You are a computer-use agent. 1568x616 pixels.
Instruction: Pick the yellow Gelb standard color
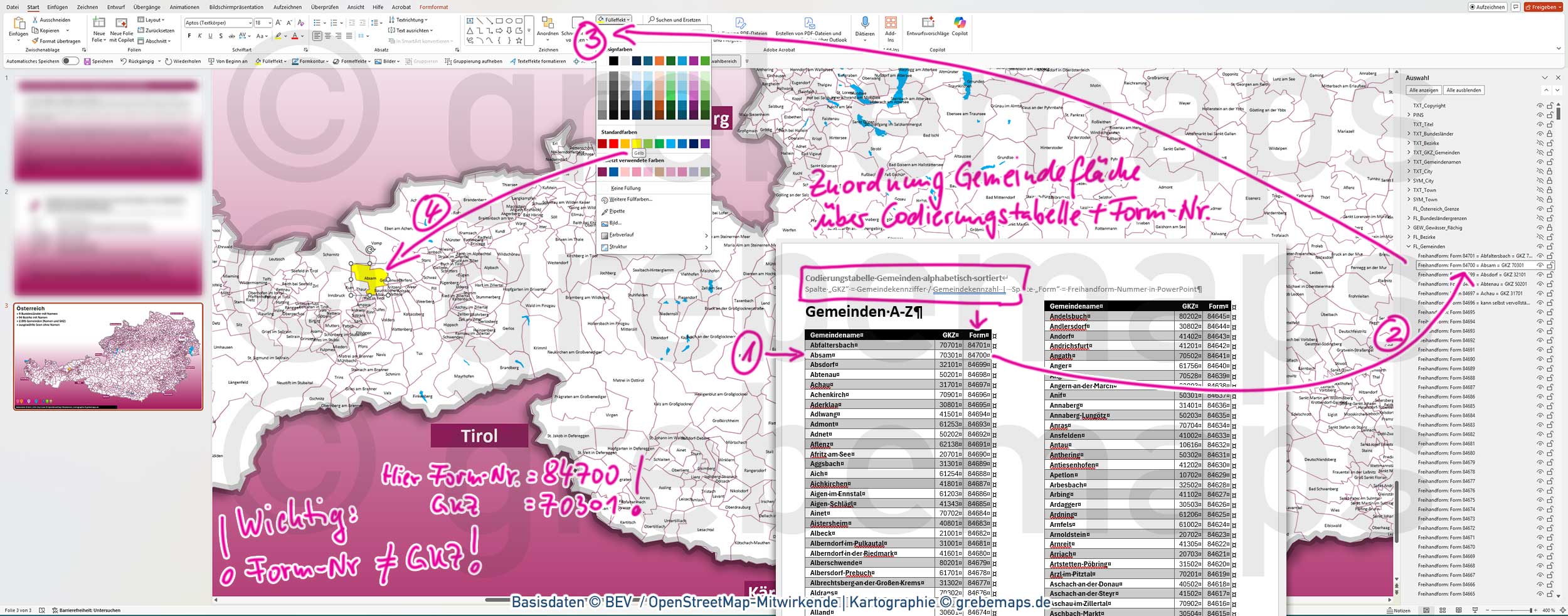(x=636, y=144)
